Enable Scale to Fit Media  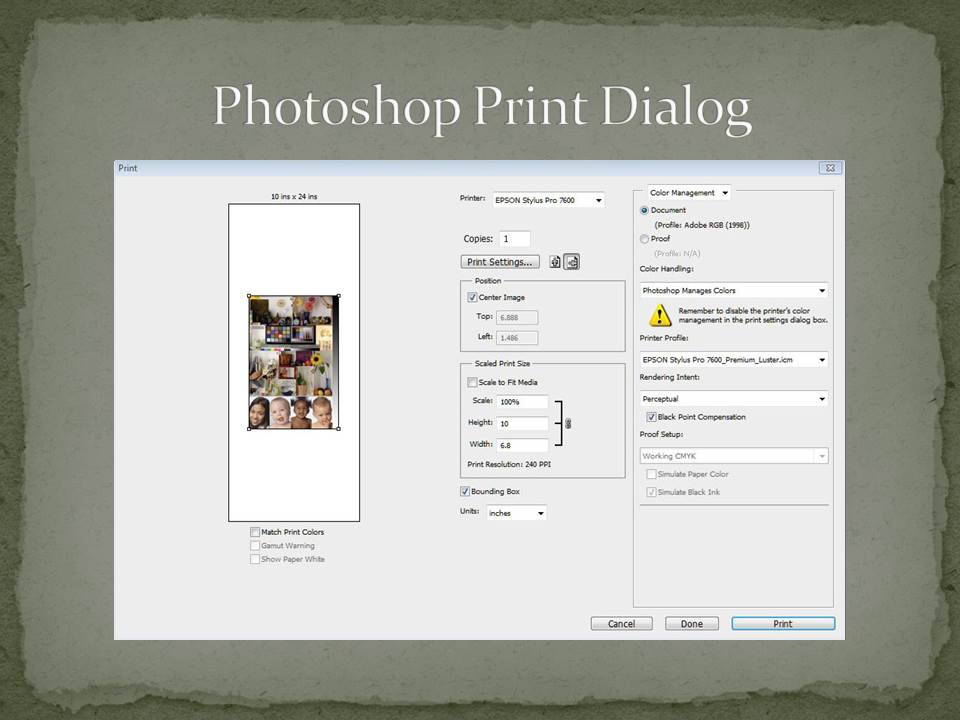[x=472, y=382]
